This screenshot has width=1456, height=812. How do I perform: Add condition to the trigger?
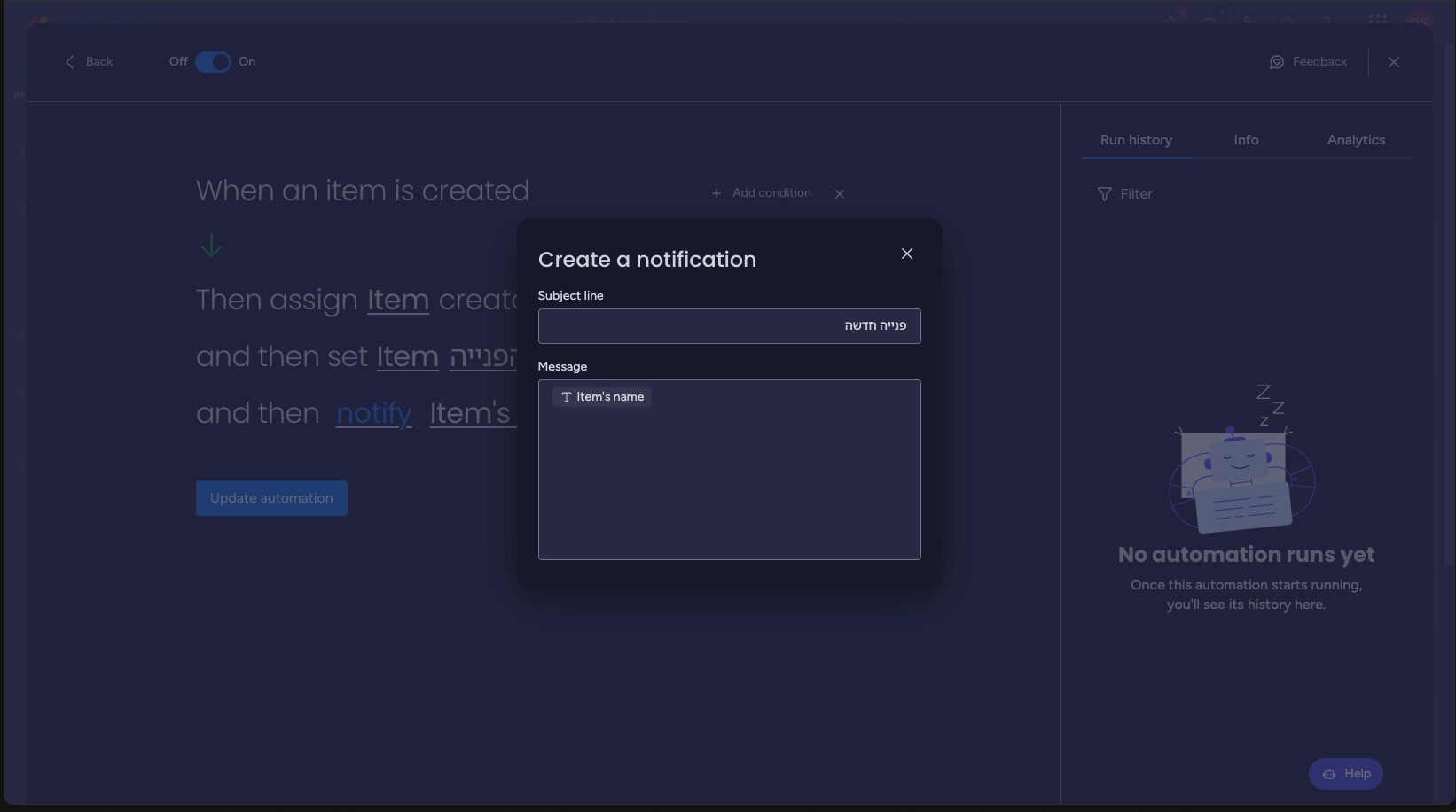pos(761,193)
